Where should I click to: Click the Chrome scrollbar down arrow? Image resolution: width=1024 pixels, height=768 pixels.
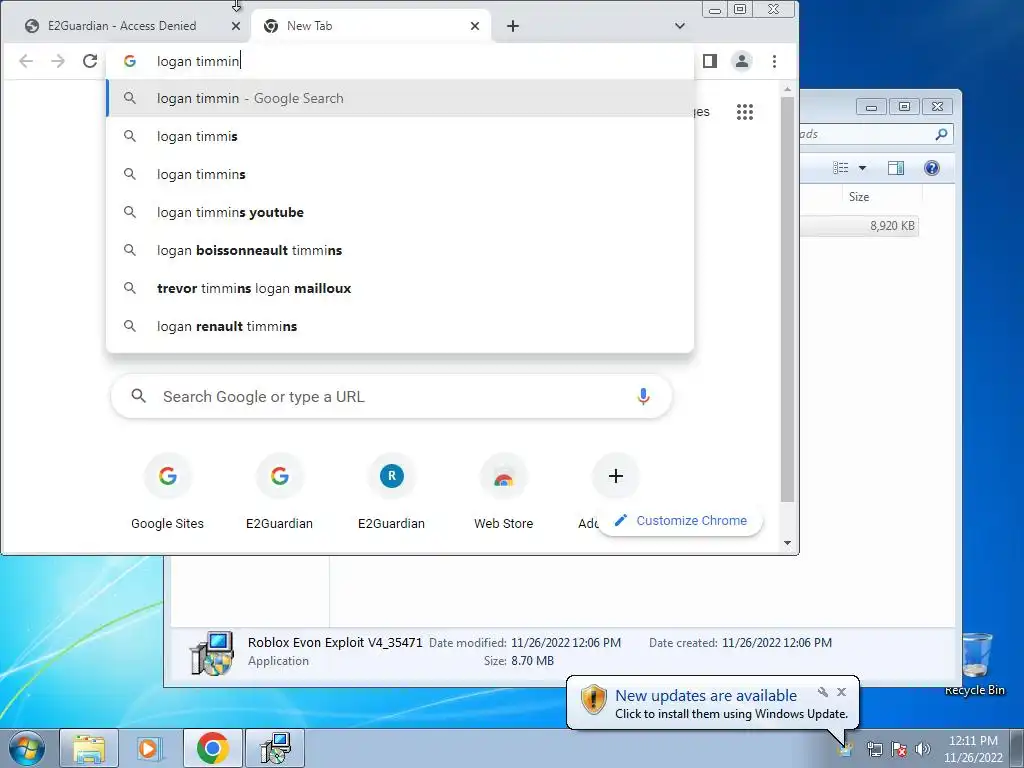pyautogui.click(x=788, y=543)
